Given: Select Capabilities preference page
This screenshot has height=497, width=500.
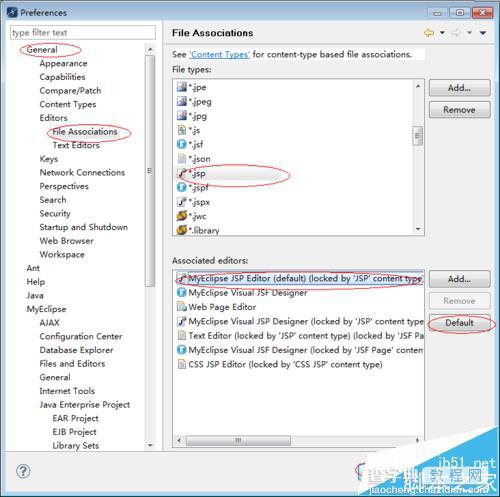Looking at the screenshot, I should tap(62, 77).
